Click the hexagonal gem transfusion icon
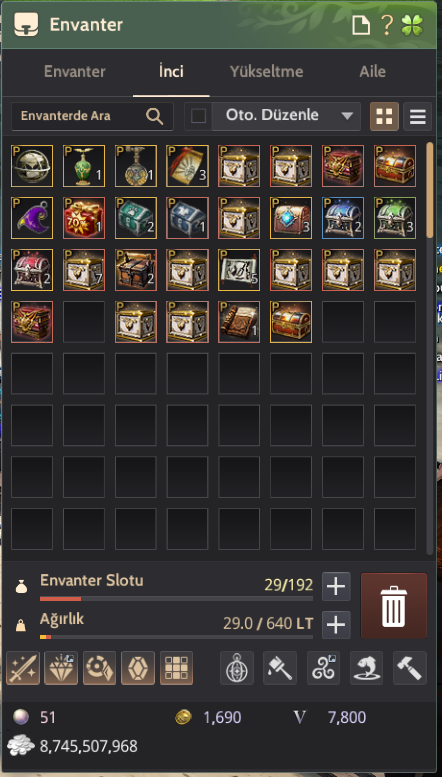 tap(138, 668)
